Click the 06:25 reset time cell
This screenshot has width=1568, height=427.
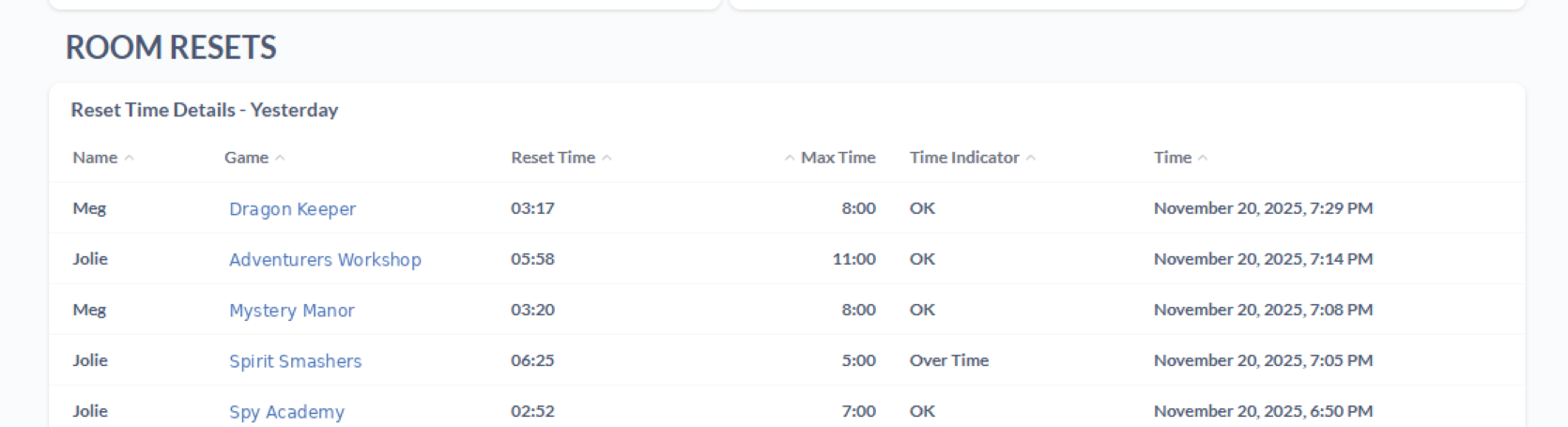532,360
